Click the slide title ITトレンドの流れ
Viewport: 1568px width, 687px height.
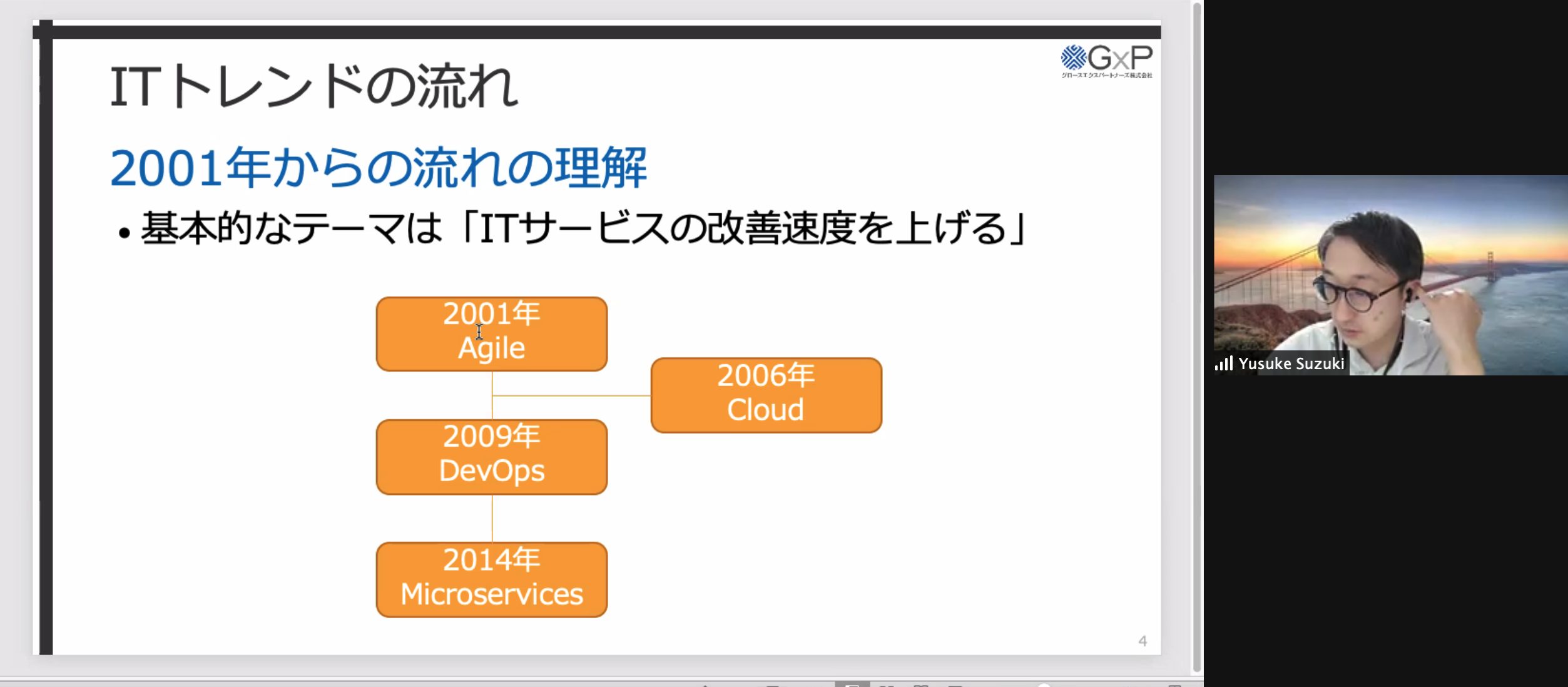314,86
